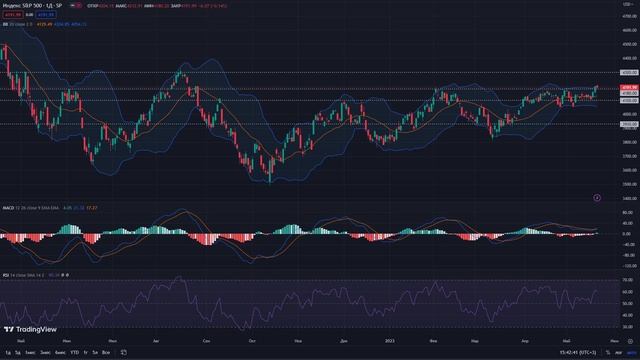This screenshot has width=640, height=360.
Task: Toggle percent scale mode
Action: tap(608, 353)
